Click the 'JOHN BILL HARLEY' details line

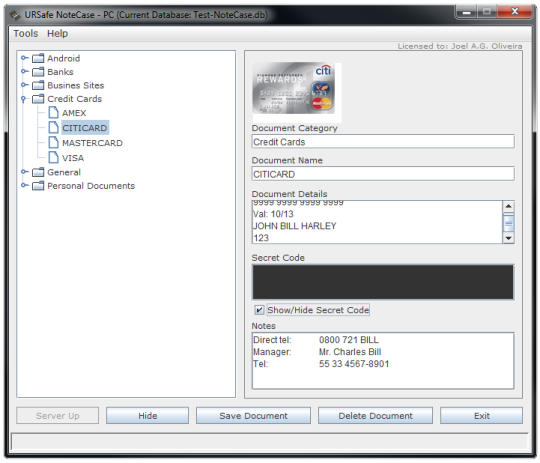[294, 226]
